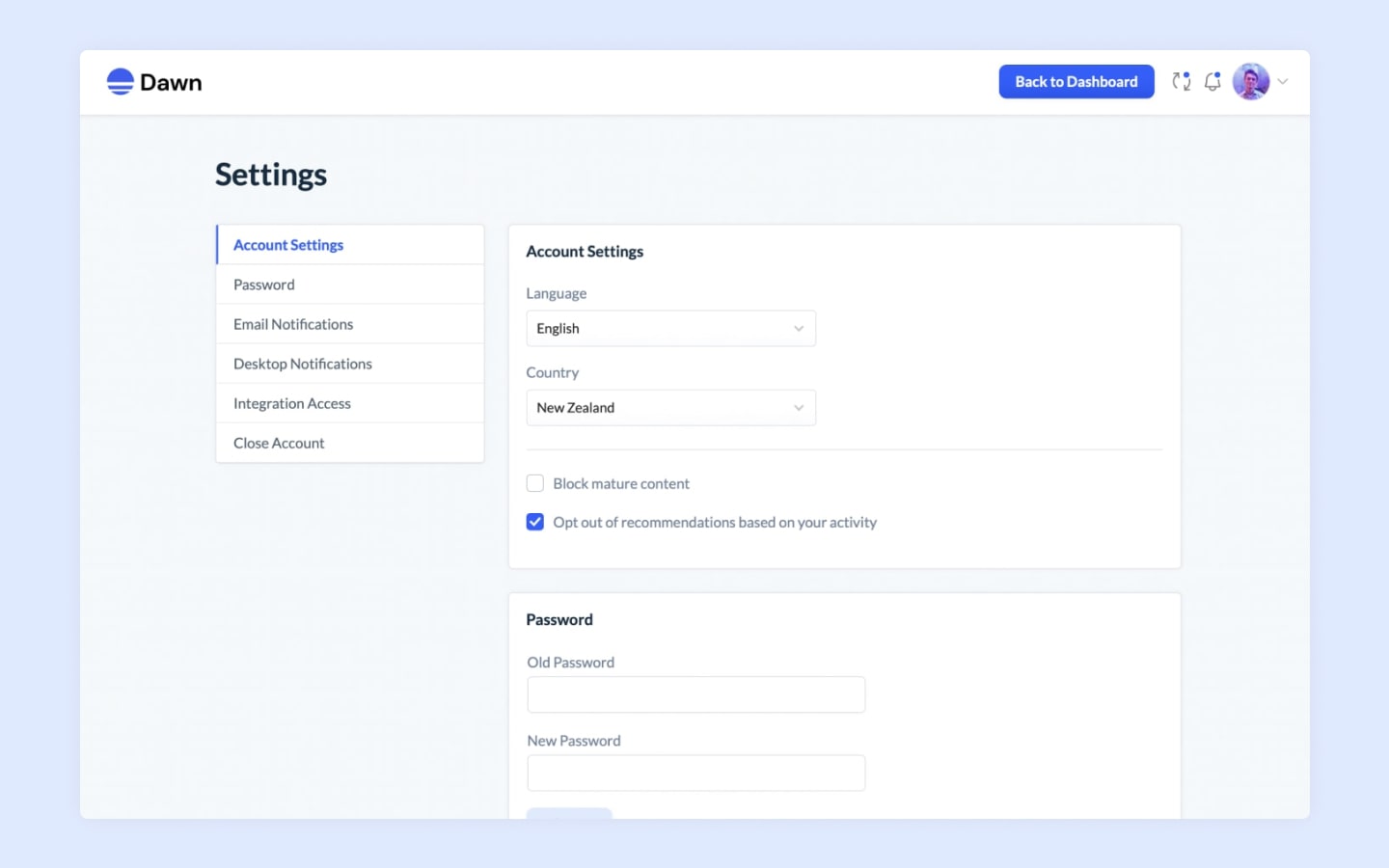The height and width of the screenshot is (868, 1389).
Task: Click the blue badge on the bell icon
Action: 1218,74
